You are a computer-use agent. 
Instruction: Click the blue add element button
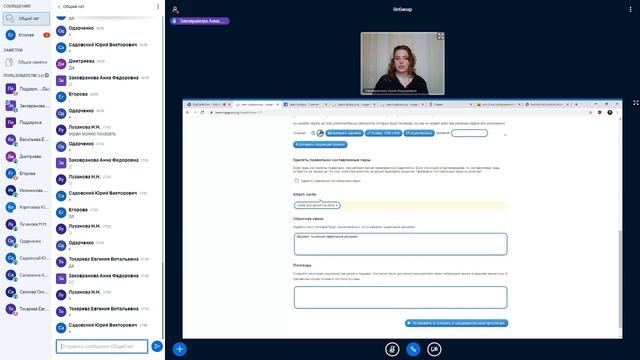(320, 144)
